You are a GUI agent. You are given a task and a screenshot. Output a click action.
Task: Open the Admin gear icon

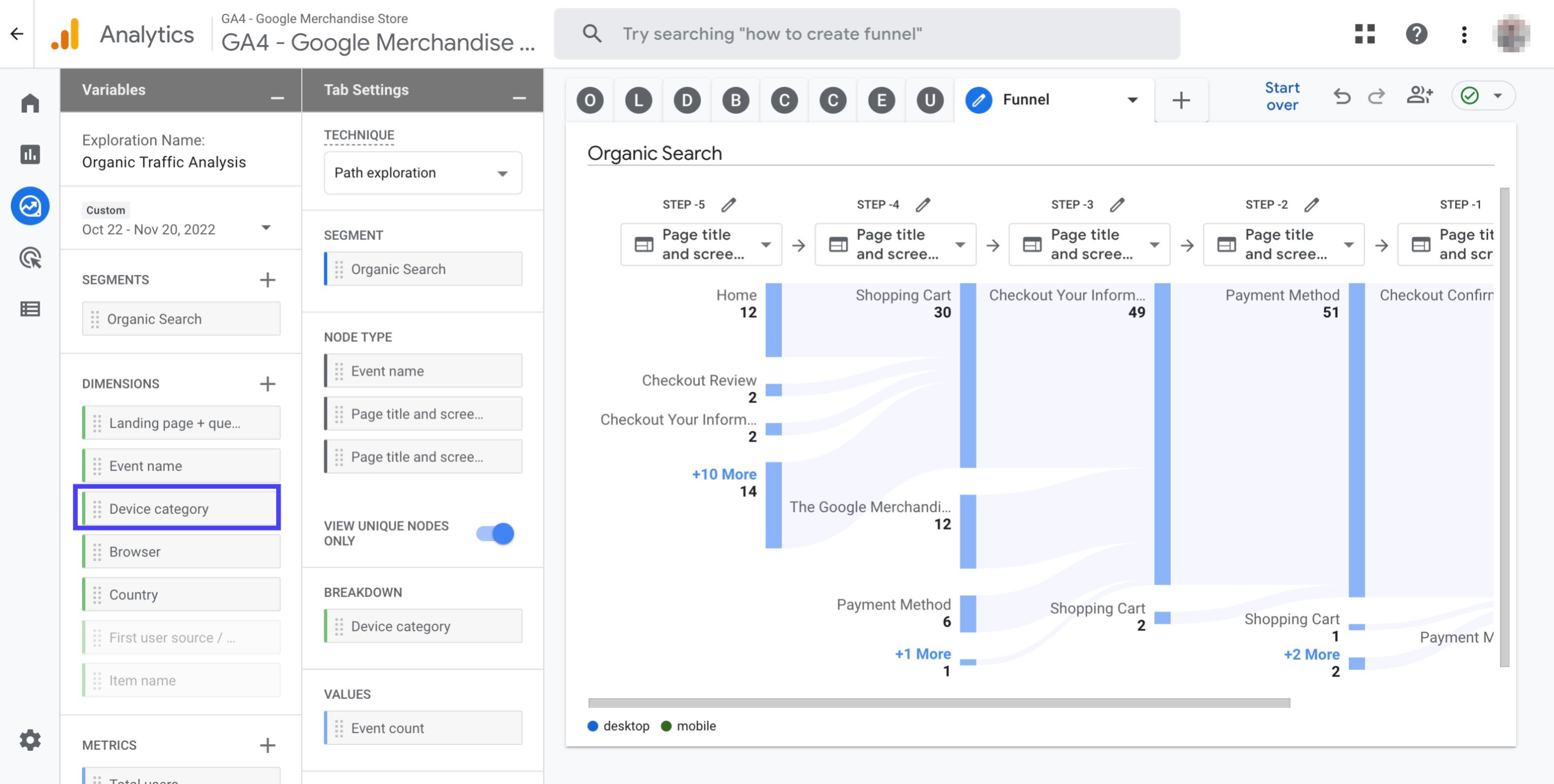coord(30,740)
